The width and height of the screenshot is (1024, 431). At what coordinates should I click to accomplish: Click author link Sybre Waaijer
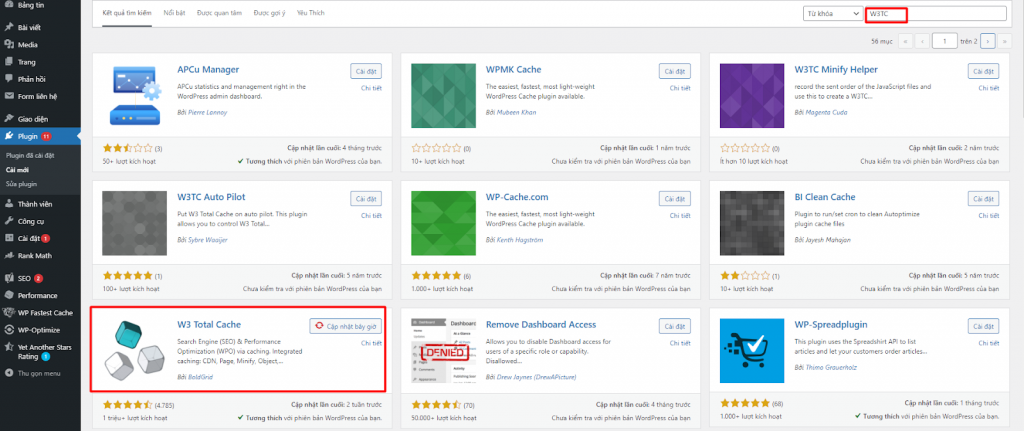[208, 240]
